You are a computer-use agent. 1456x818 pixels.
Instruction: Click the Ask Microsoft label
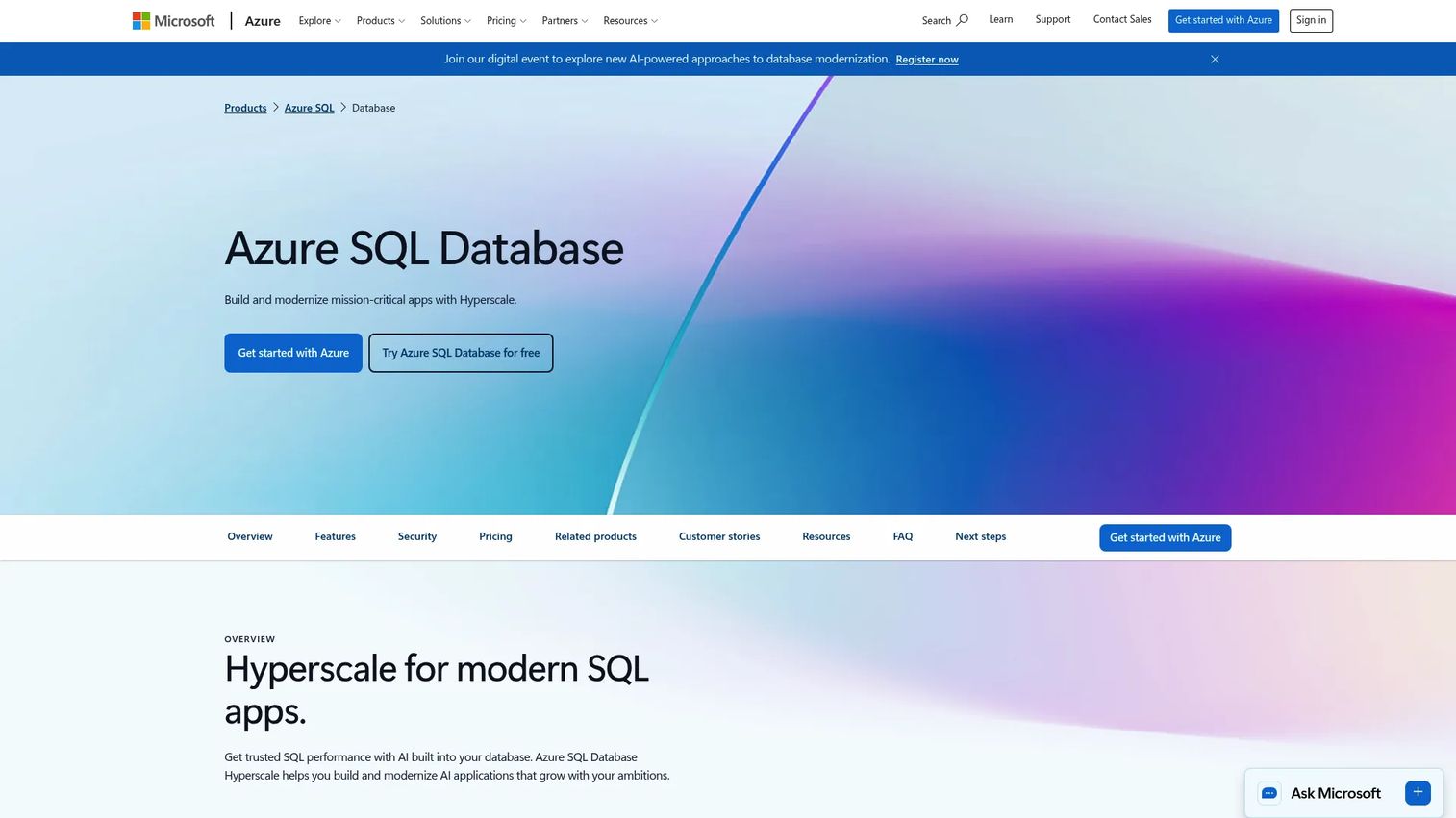tap(1336, 793)
